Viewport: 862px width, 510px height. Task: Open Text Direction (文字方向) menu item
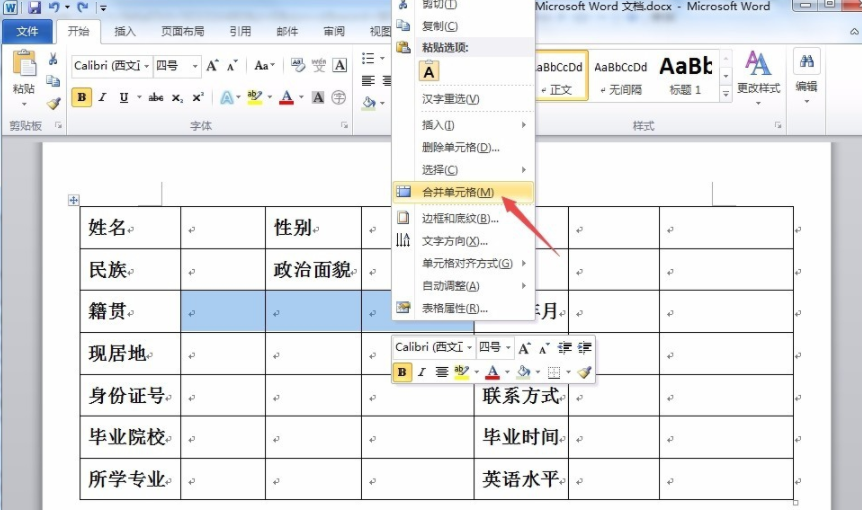click(462, 241)
